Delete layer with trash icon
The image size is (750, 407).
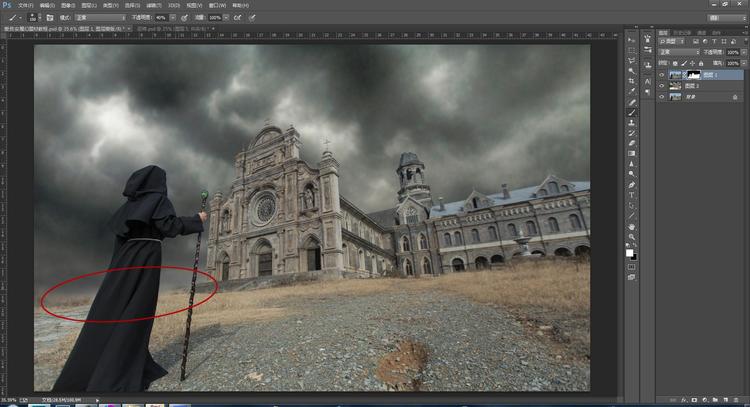736,400
